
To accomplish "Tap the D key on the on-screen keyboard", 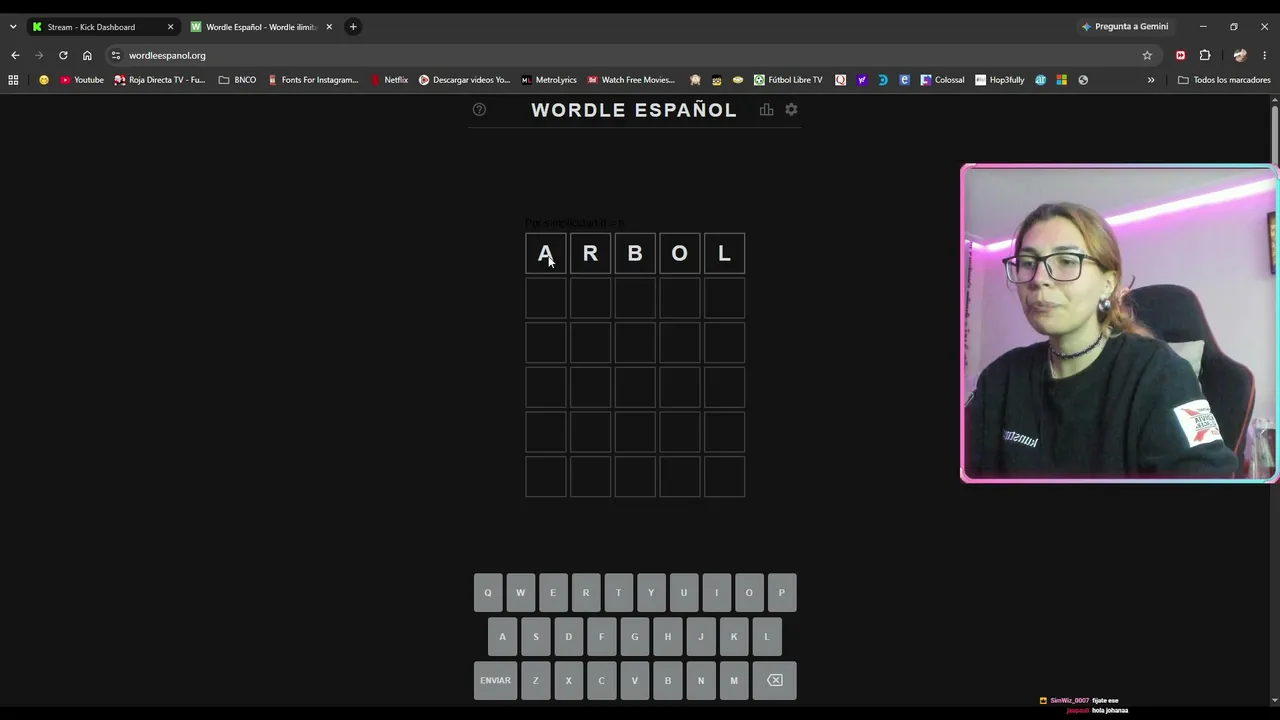I will click(x=569, y=636).
